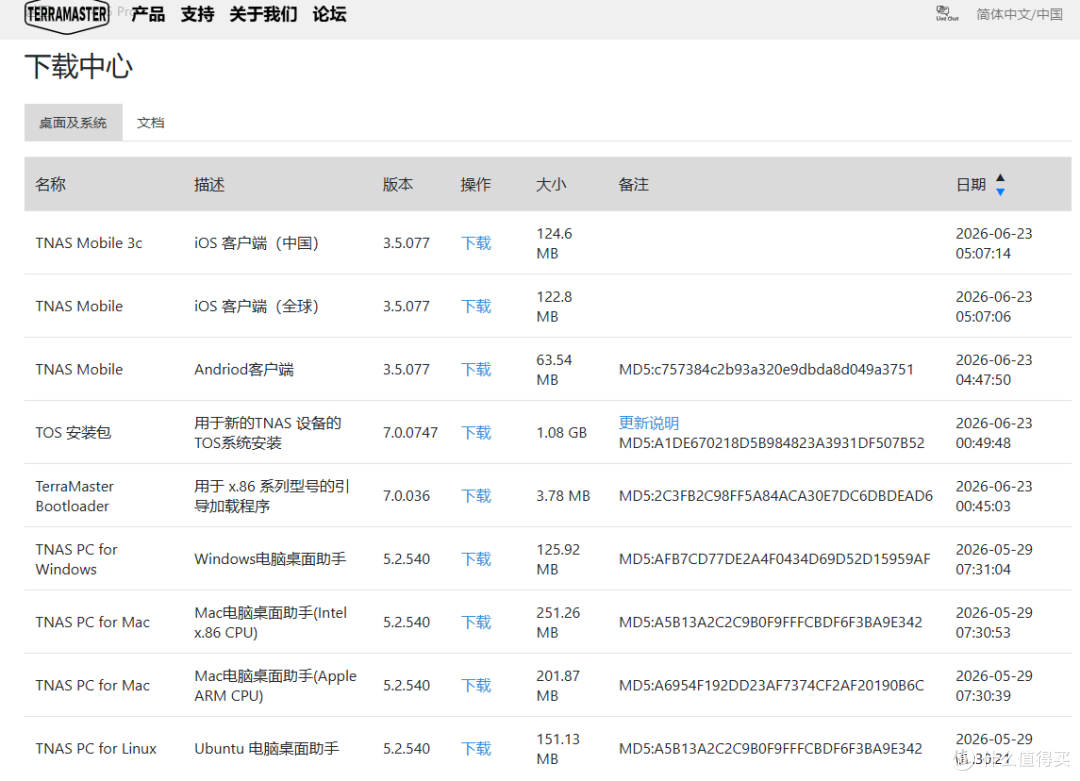Click the 描述 column header
Image resolution: width=1080 pixels, height=781 pixels.
coord(209,185)
